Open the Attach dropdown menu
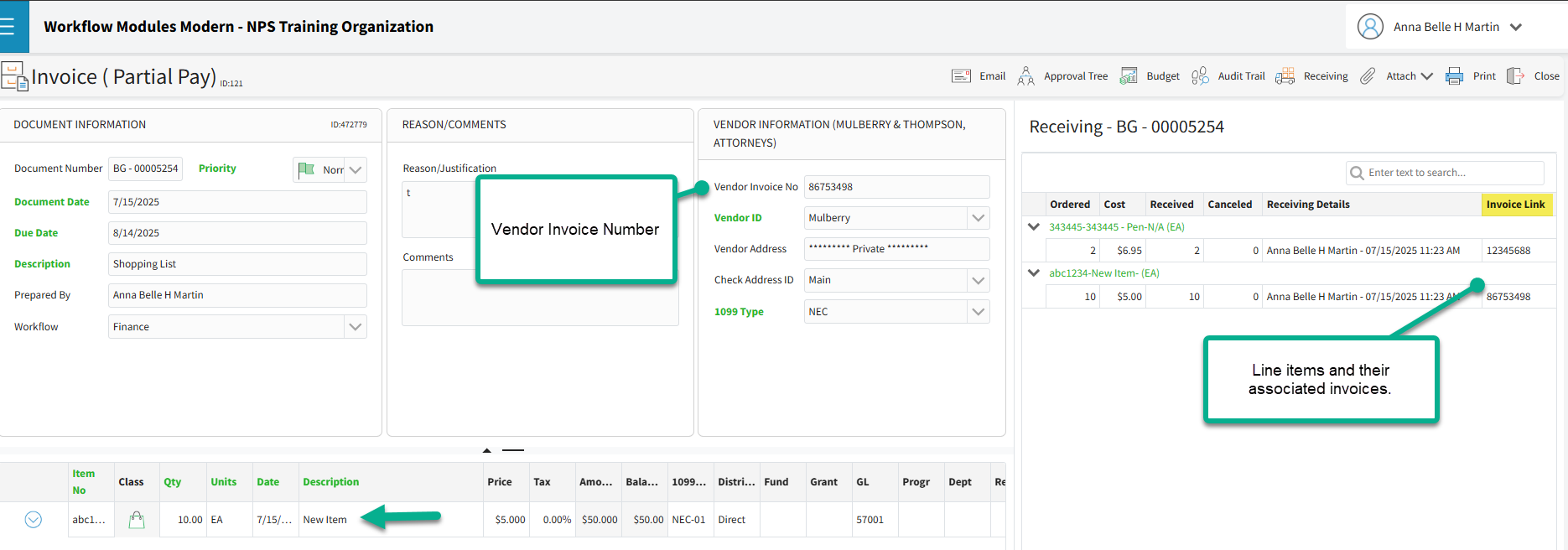Screen dimensions: 1568x550 coord(1409,76)
